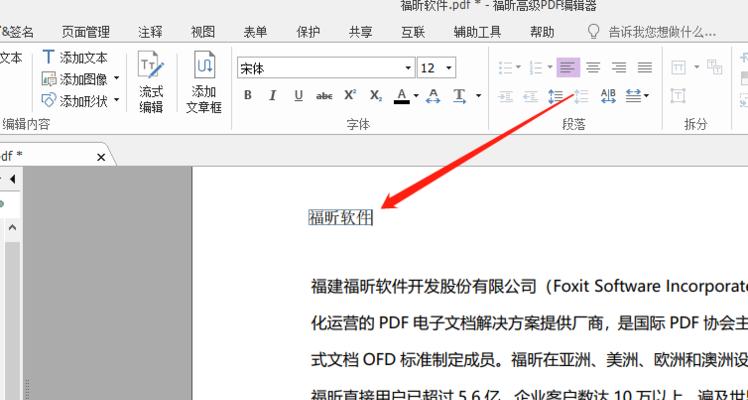Click the first indent icon in 段落
The image size is (748, 400).
506,97
